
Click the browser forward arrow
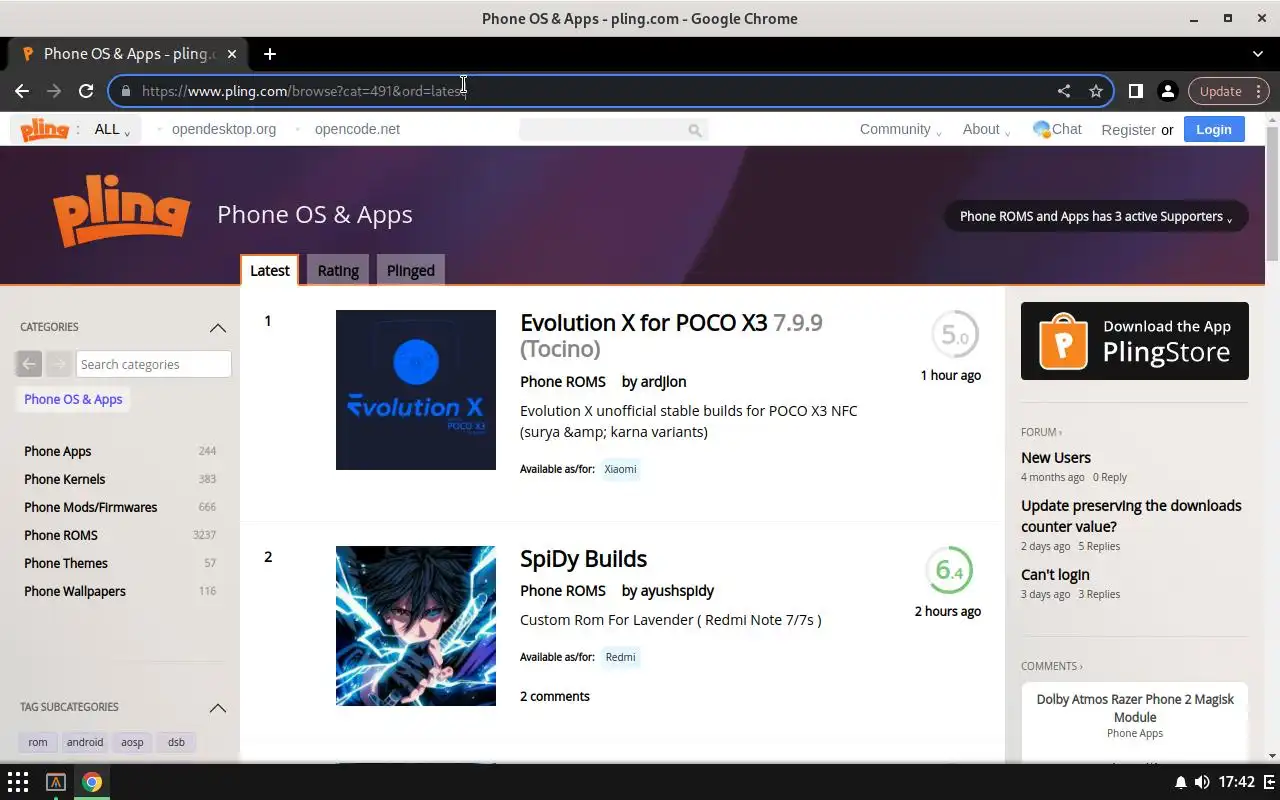coord(54,91)
